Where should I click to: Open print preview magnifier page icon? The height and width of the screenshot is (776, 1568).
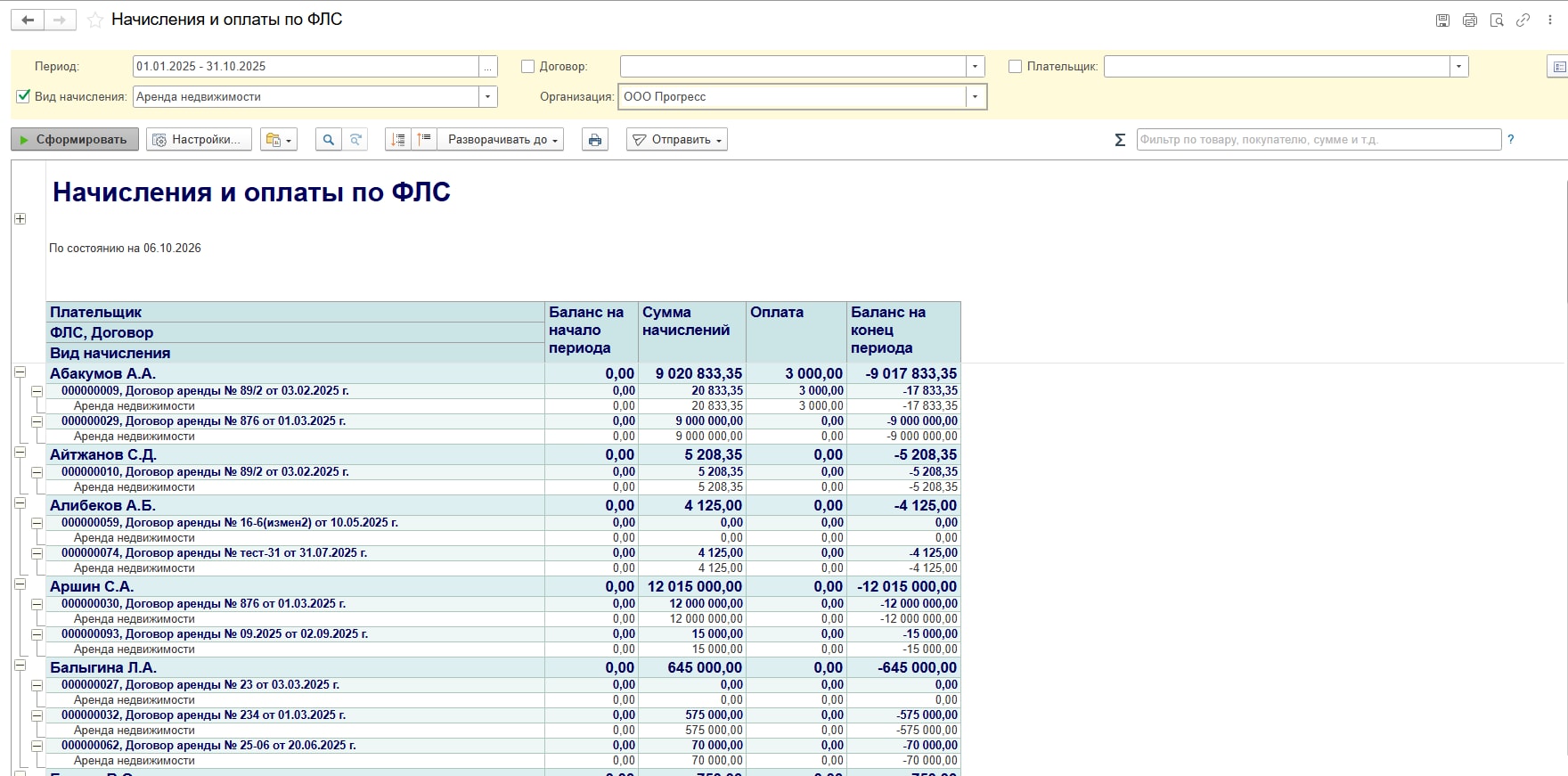tap(1497, 20)
